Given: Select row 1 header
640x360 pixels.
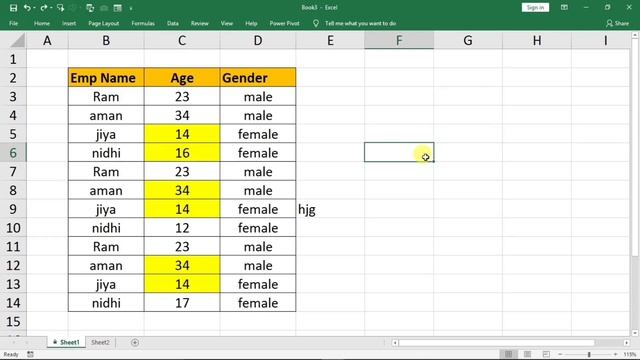Looking at the screenshot, I should pyautogui.click(x=13, y=59).
